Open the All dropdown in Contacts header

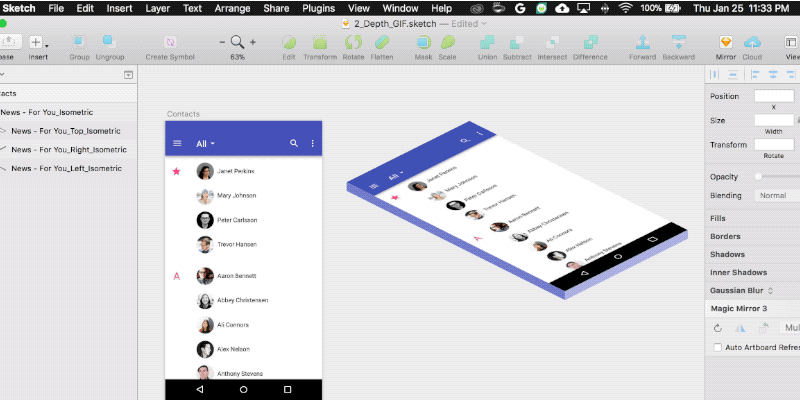pos(206,144)
